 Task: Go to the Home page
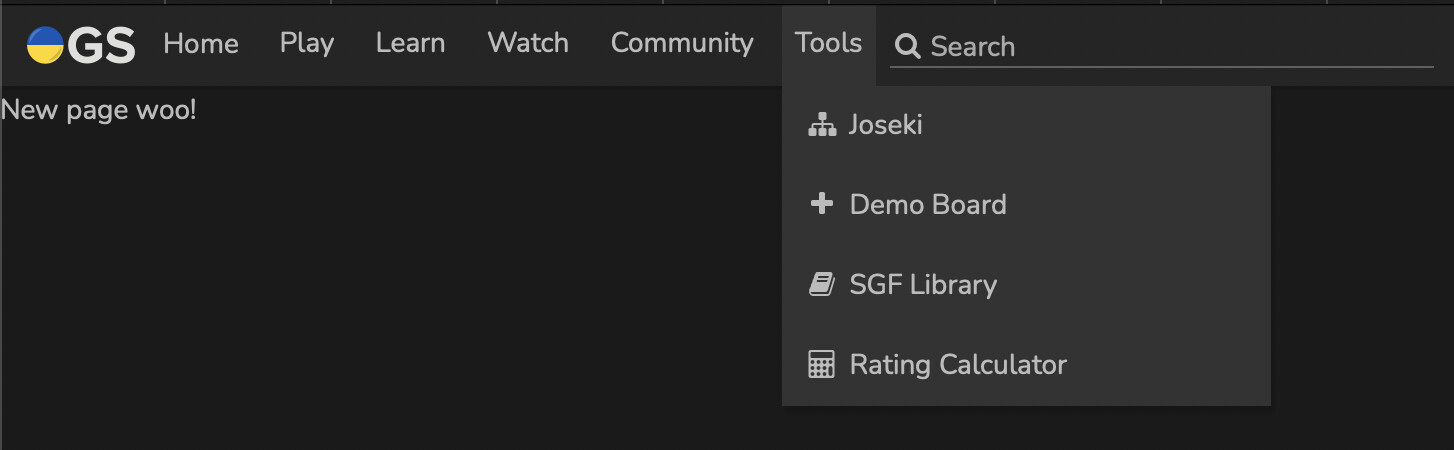click(x=201, y=43)
